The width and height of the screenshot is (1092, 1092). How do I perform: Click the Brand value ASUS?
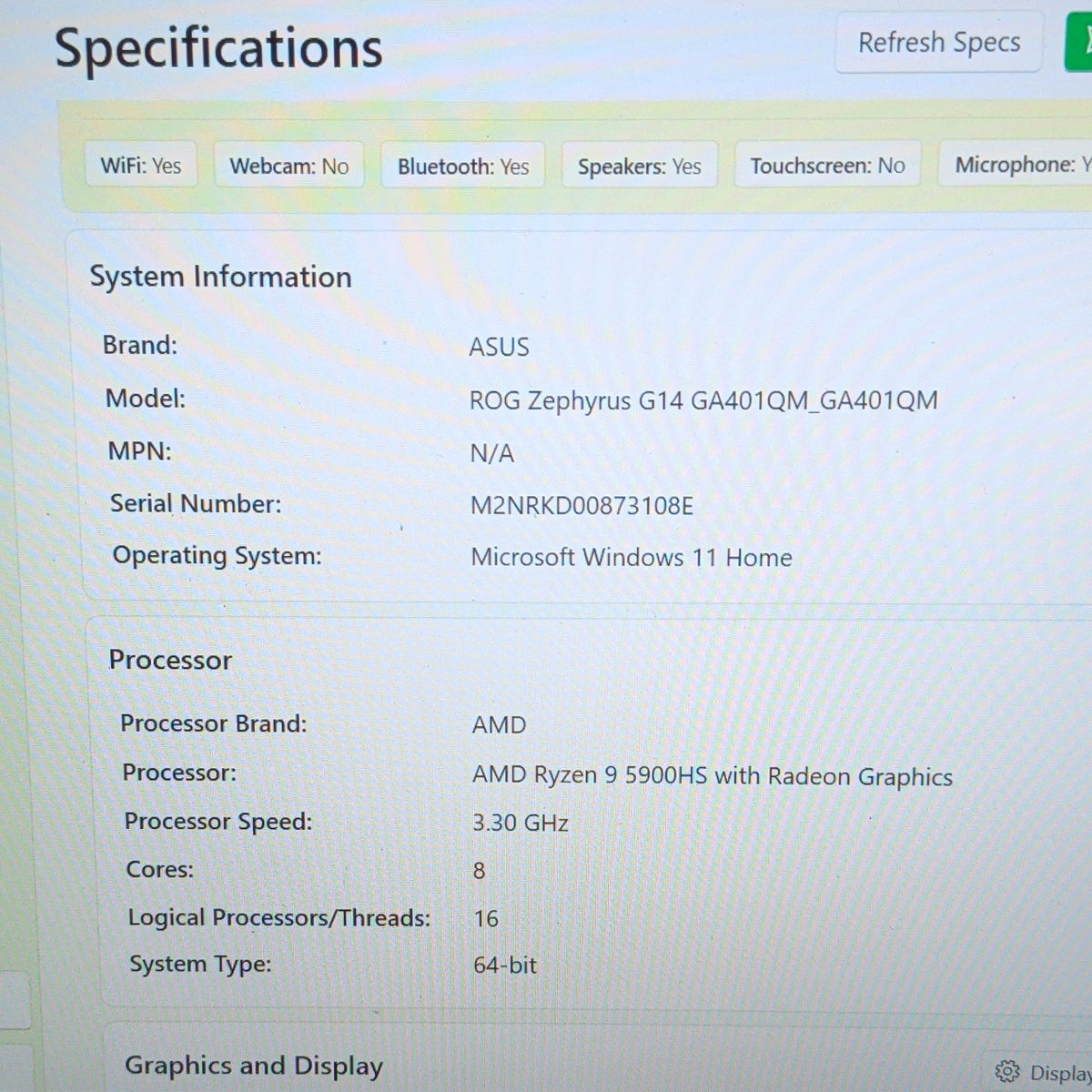499,347
